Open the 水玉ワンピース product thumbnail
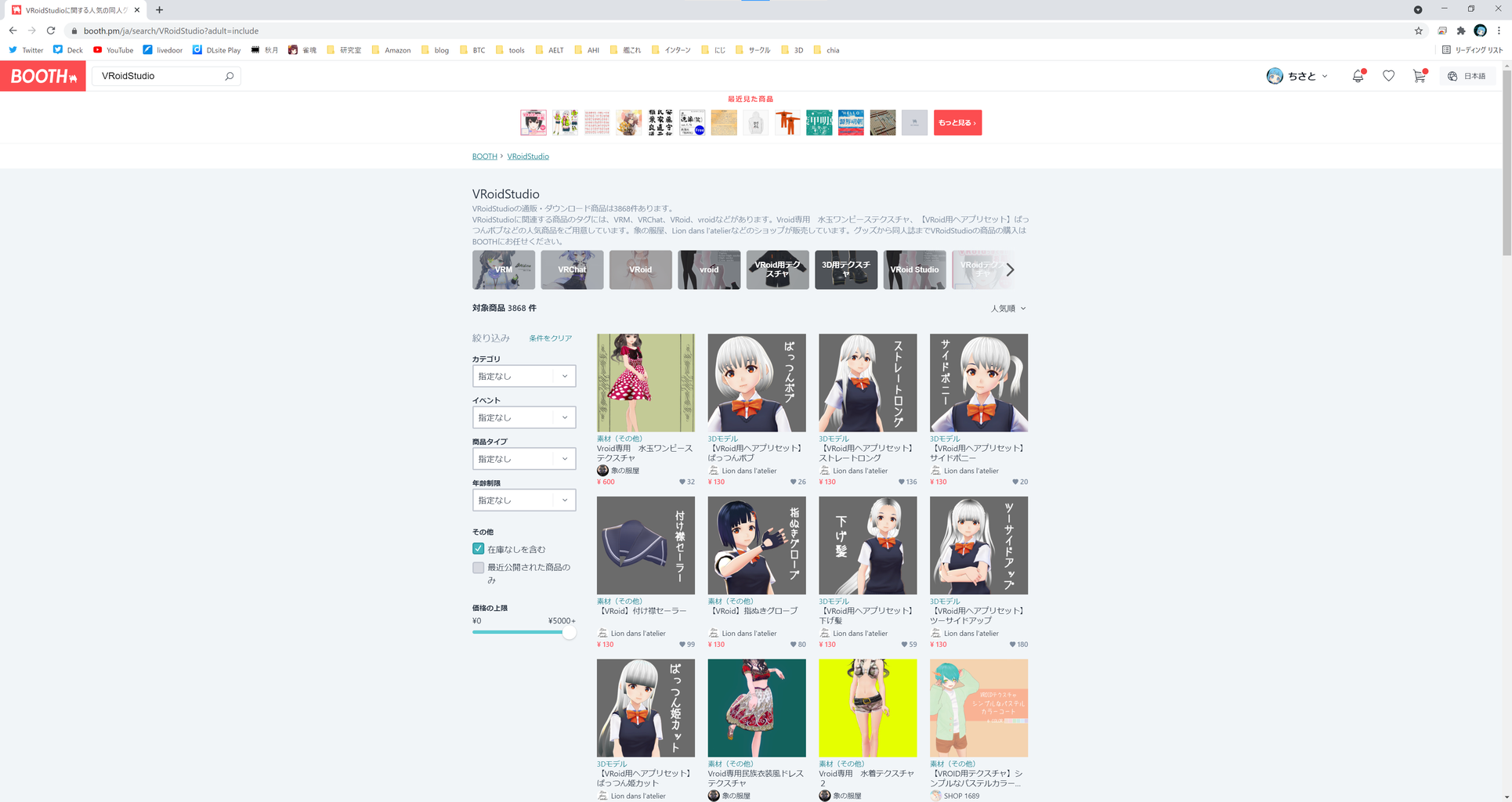Image resolution: width=1512 pixels, height=802 pixels. coord(646,383)
